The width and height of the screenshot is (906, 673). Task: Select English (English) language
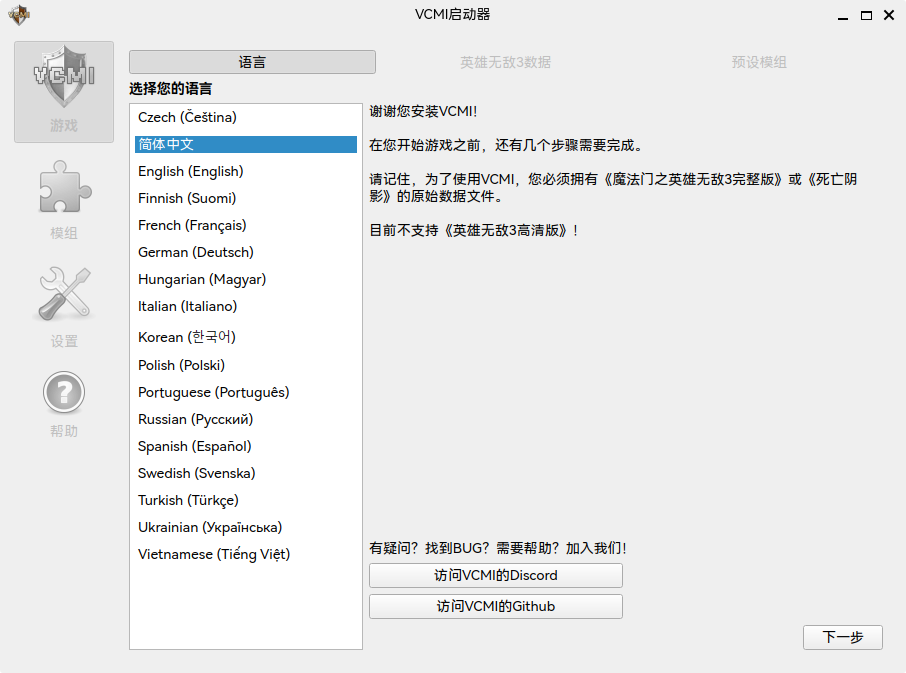(246, 172)
